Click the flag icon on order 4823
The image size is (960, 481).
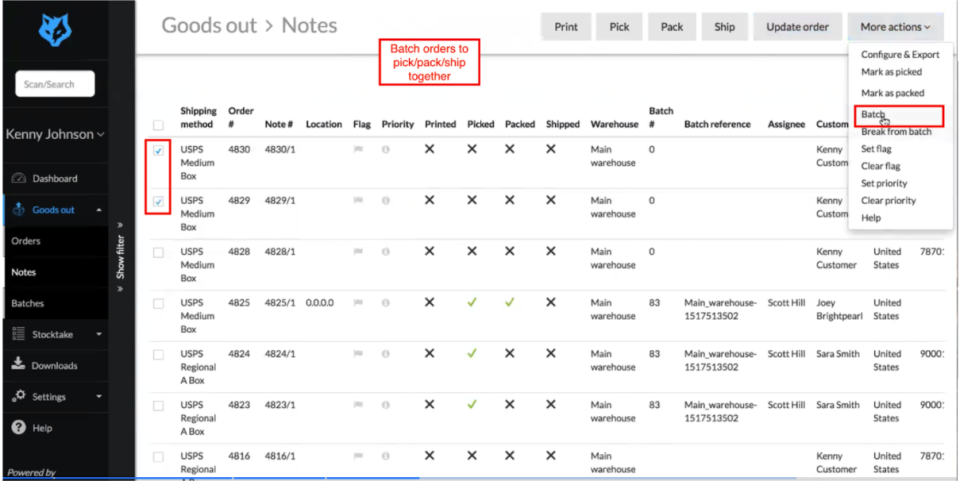click(x=358, y=405)
